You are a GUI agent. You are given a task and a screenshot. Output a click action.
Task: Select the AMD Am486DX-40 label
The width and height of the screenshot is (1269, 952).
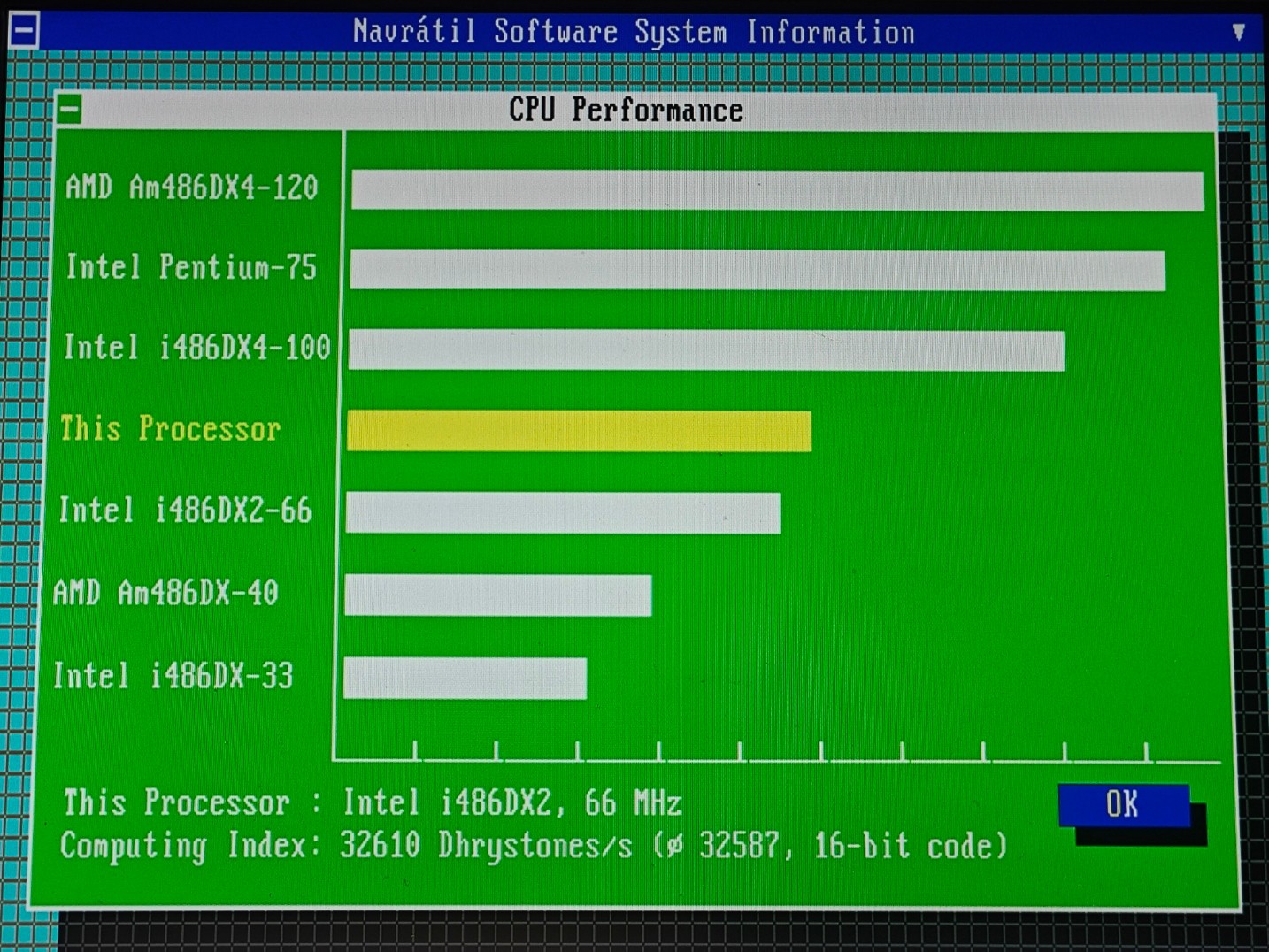click(165, 592)
